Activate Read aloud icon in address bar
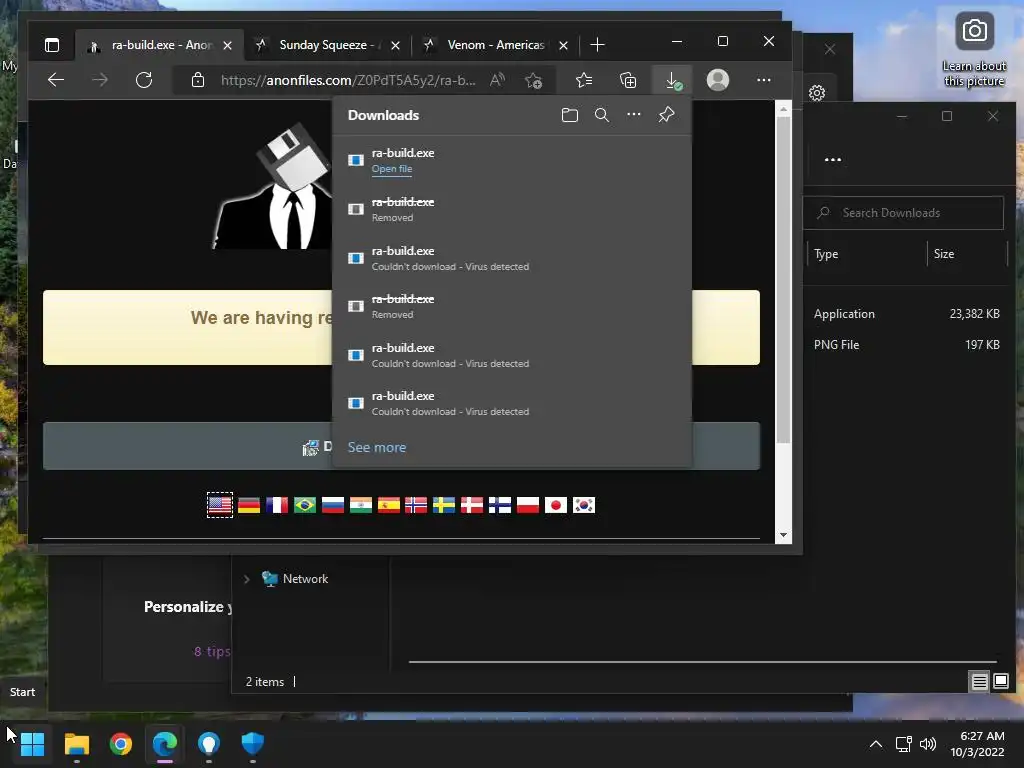This screenshot has width=1024, height=768. coord(498,80)
